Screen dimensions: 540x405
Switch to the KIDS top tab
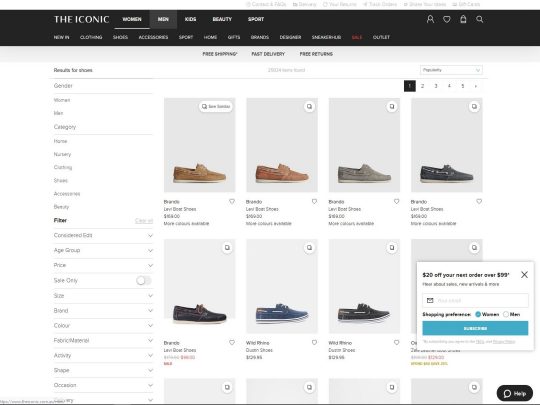(190, 19)
